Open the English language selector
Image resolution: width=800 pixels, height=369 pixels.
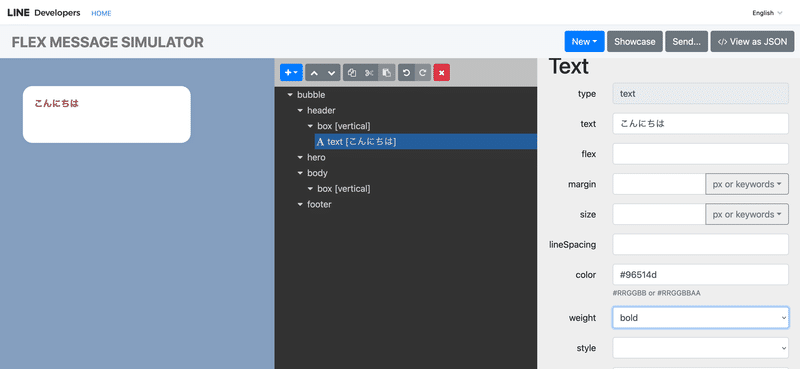pos(767,13)
